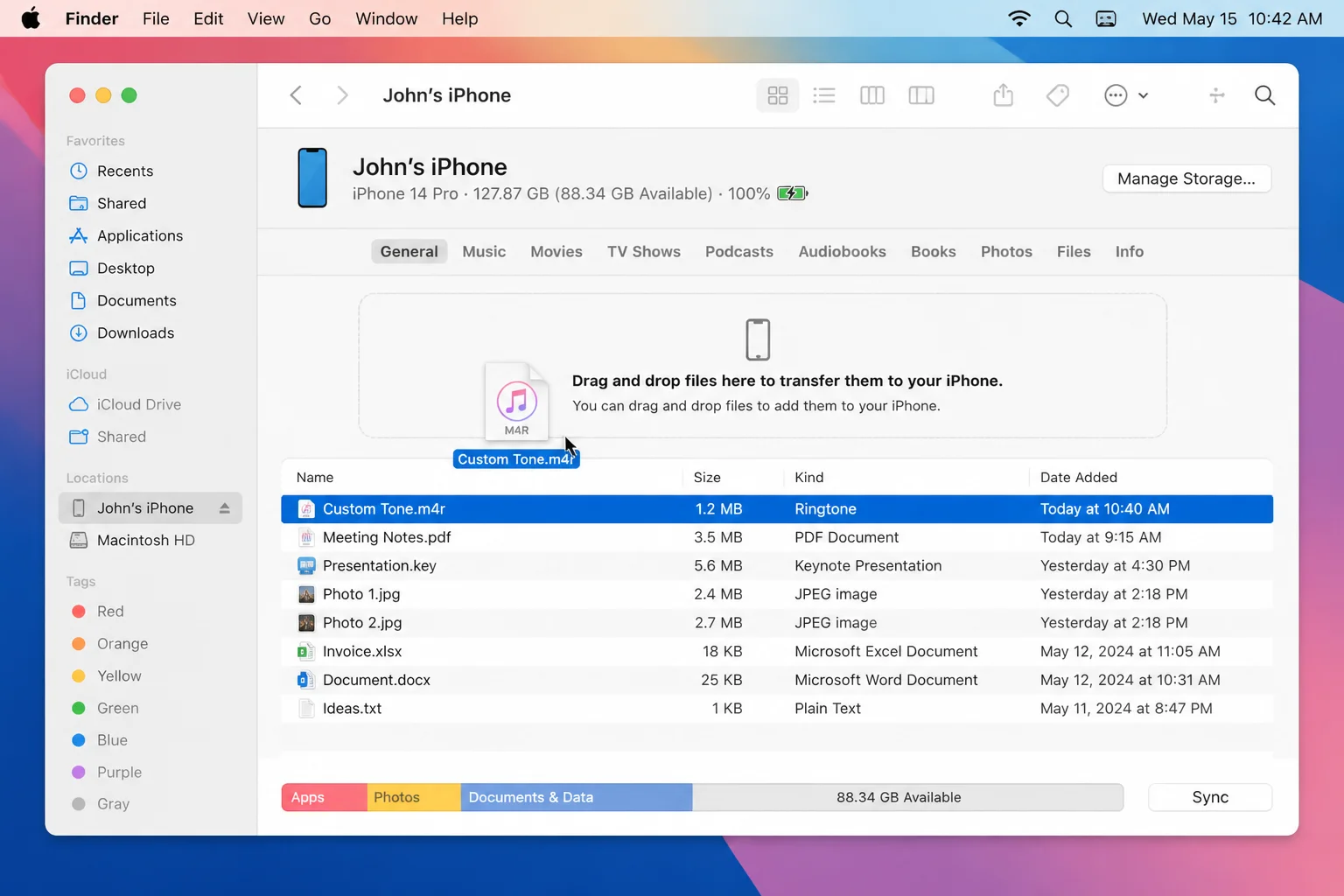Select the Ideas.txt file
This screenshot has height=896, width=1344.
point(777,709)
